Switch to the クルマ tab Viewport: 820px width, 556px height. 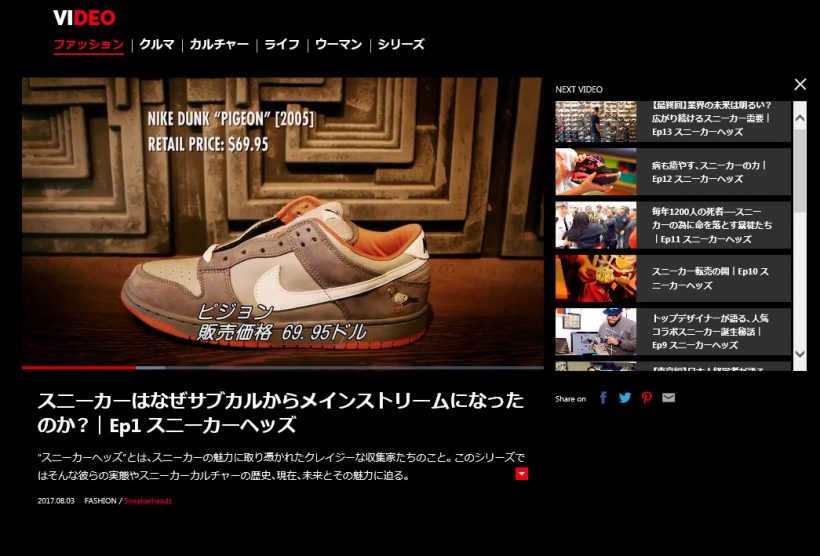(x=157, y=45)
